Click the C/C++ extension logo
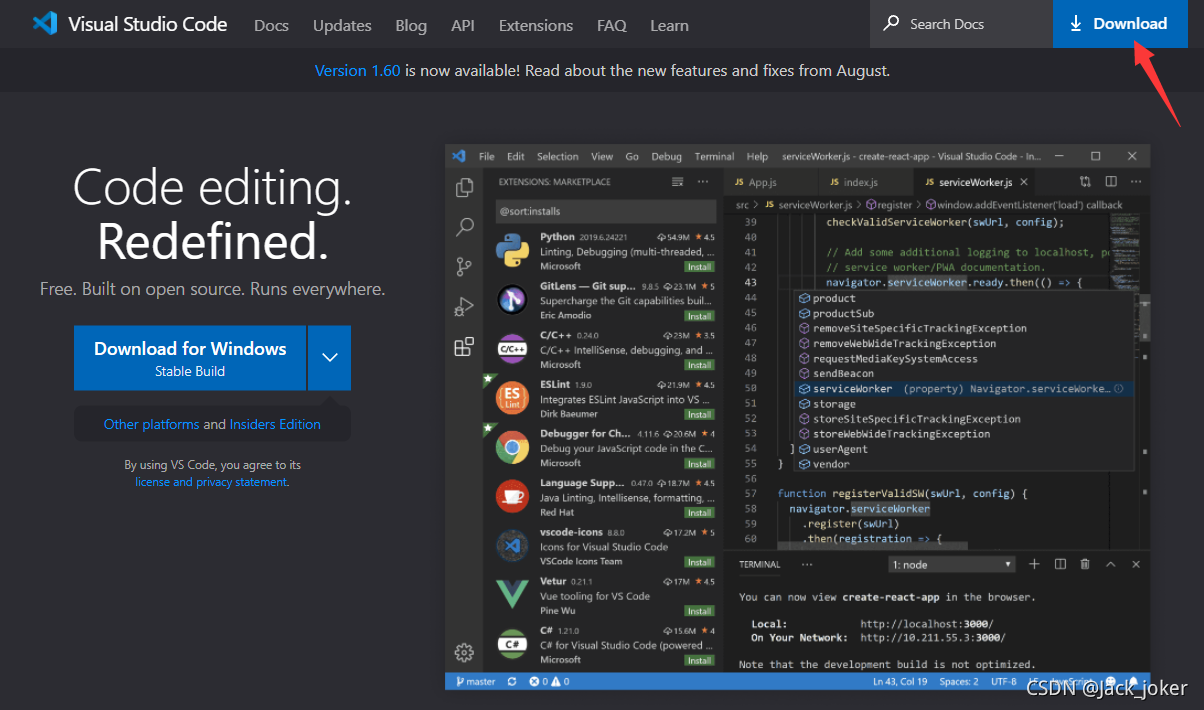Screen dimensions: 1204x710 click(x=513, y=349)
